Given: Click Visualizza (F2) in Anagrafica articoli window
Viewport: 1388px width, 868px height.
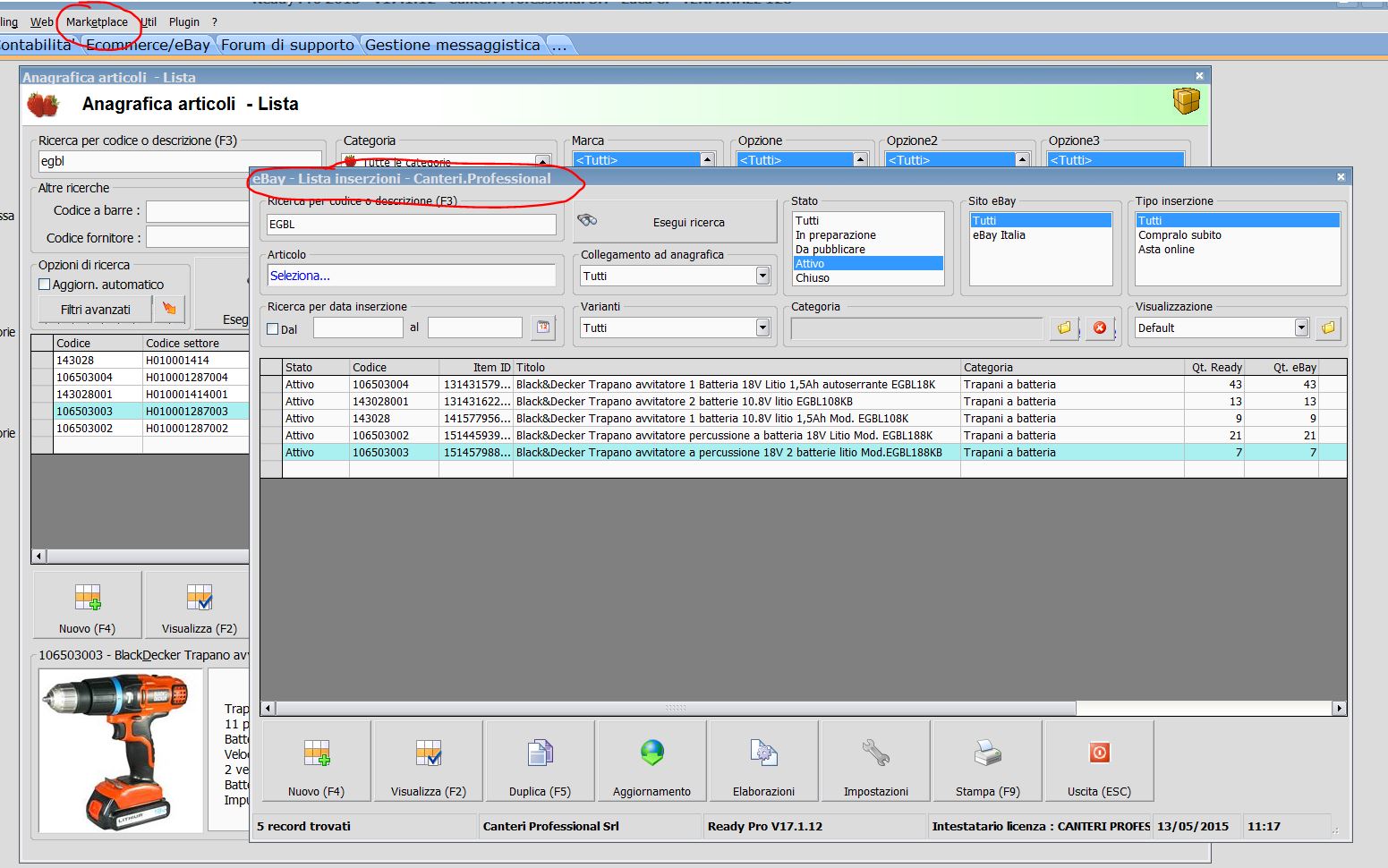Looking at the screenshot, I should (199, 604).
